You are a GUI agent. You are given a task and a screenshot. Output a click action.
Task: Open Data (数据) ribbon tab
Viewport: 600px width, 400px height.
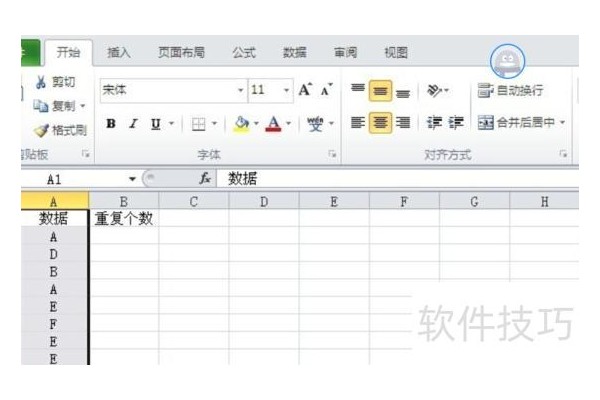295,52
